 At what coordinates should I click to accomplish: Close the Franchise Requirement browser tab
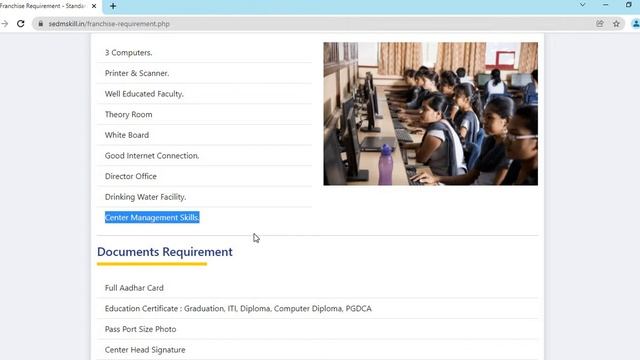[94, 6]
